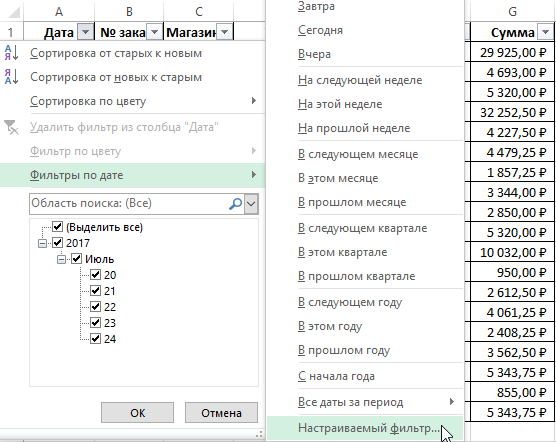Select column A header
Screen dimensions: 556x442
pyautogui.click(x=59, y=11)
